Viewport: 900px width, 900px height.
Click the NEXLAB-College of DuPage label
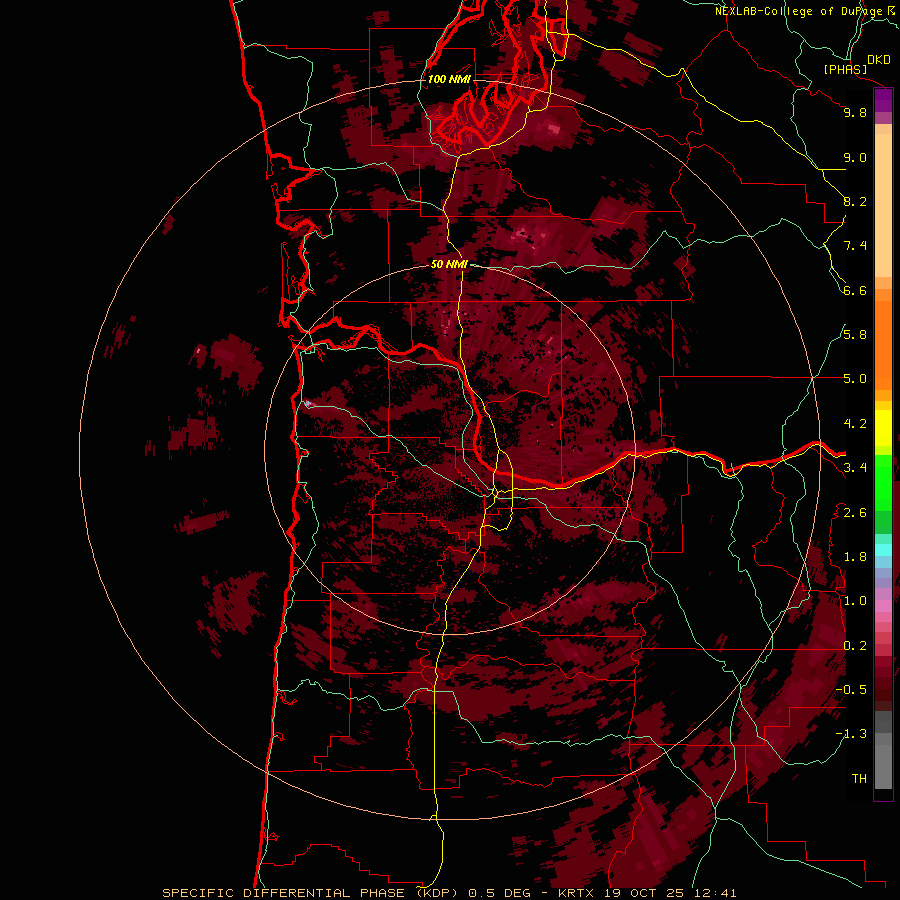click(800, 11)
